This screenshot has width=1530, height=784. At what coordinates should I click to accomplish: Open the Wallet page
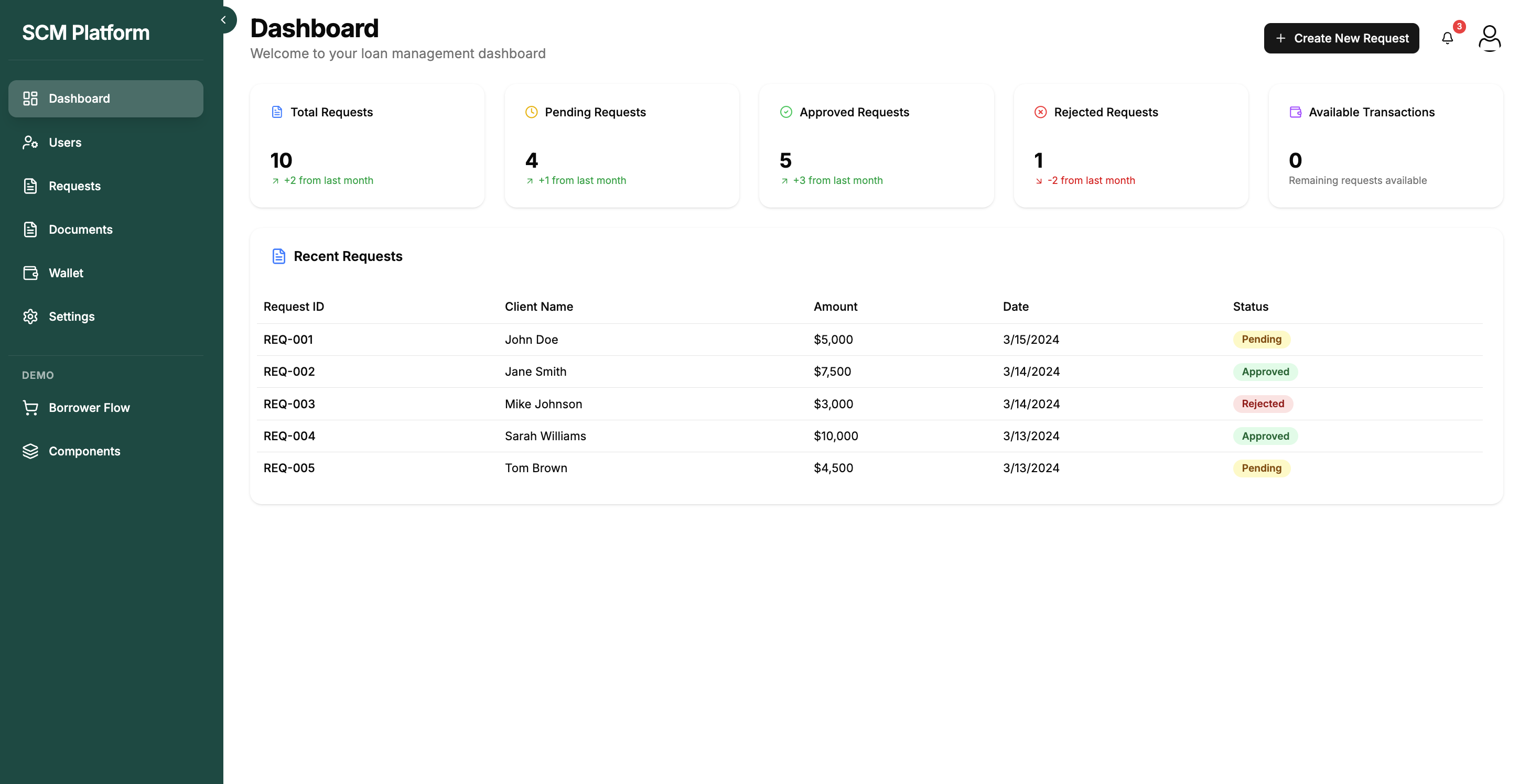[x=106, y=273]
